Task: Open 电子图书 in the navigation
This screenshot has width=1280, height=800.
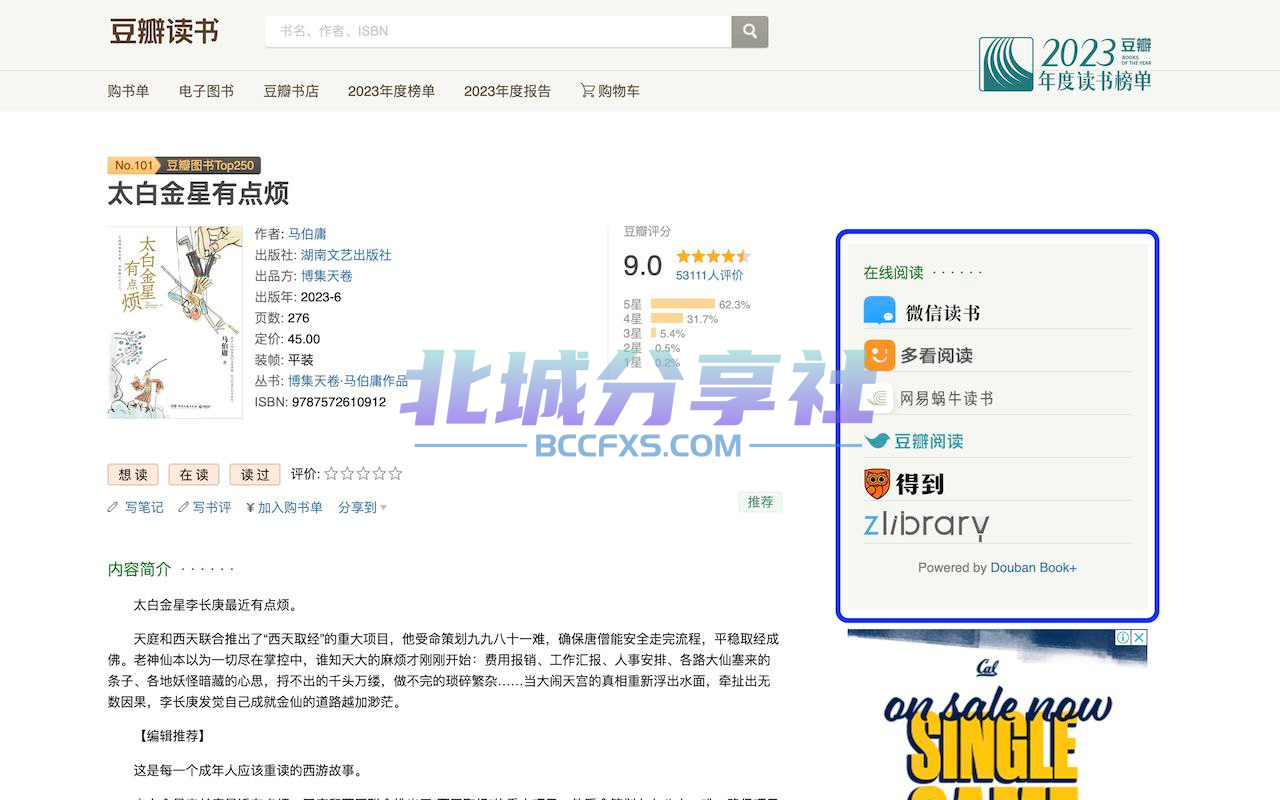Action: click(206, 91)
